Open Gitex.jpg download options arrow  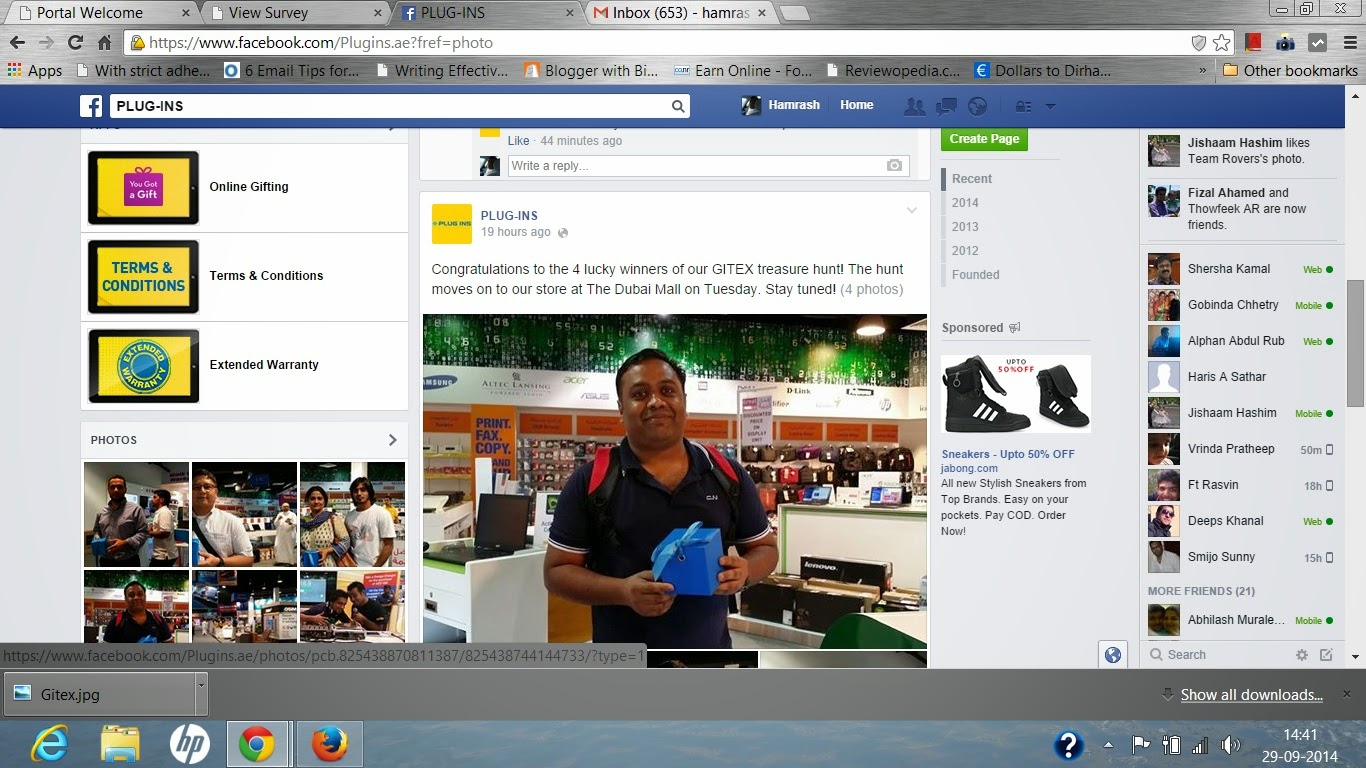201,685
